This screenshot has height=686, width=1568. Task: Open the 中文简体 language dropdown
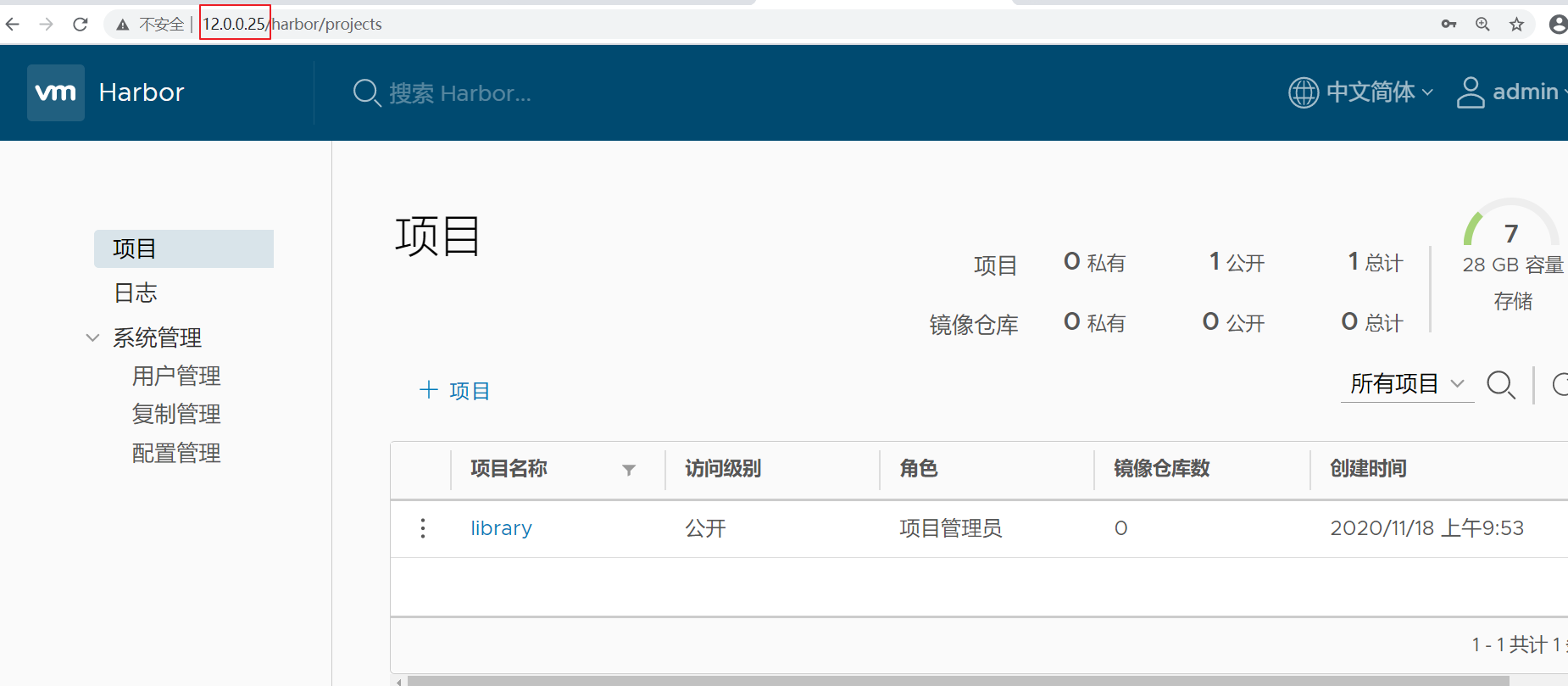click(1379, 92)
